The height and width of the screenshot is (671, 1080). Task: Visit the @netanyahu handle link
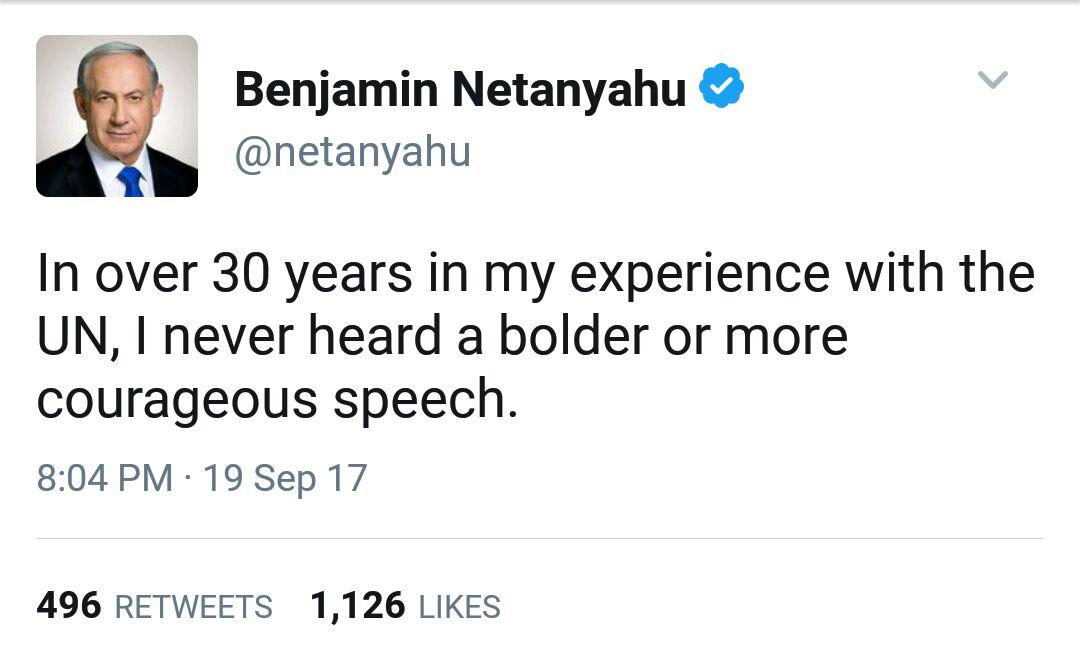tap(352, 153)
